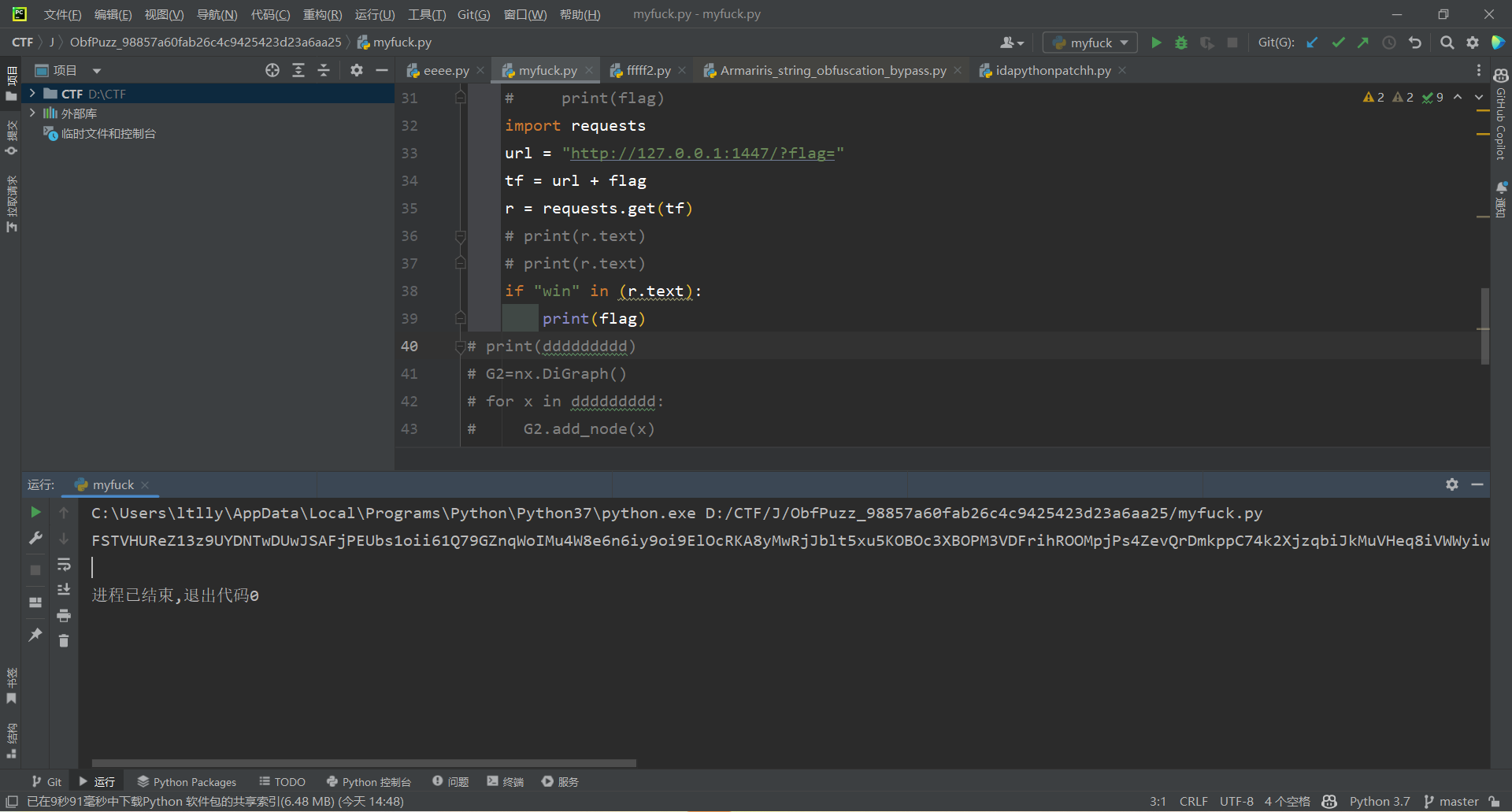
Task: Click the pin tab icon in Run panel
Action: 35,634
